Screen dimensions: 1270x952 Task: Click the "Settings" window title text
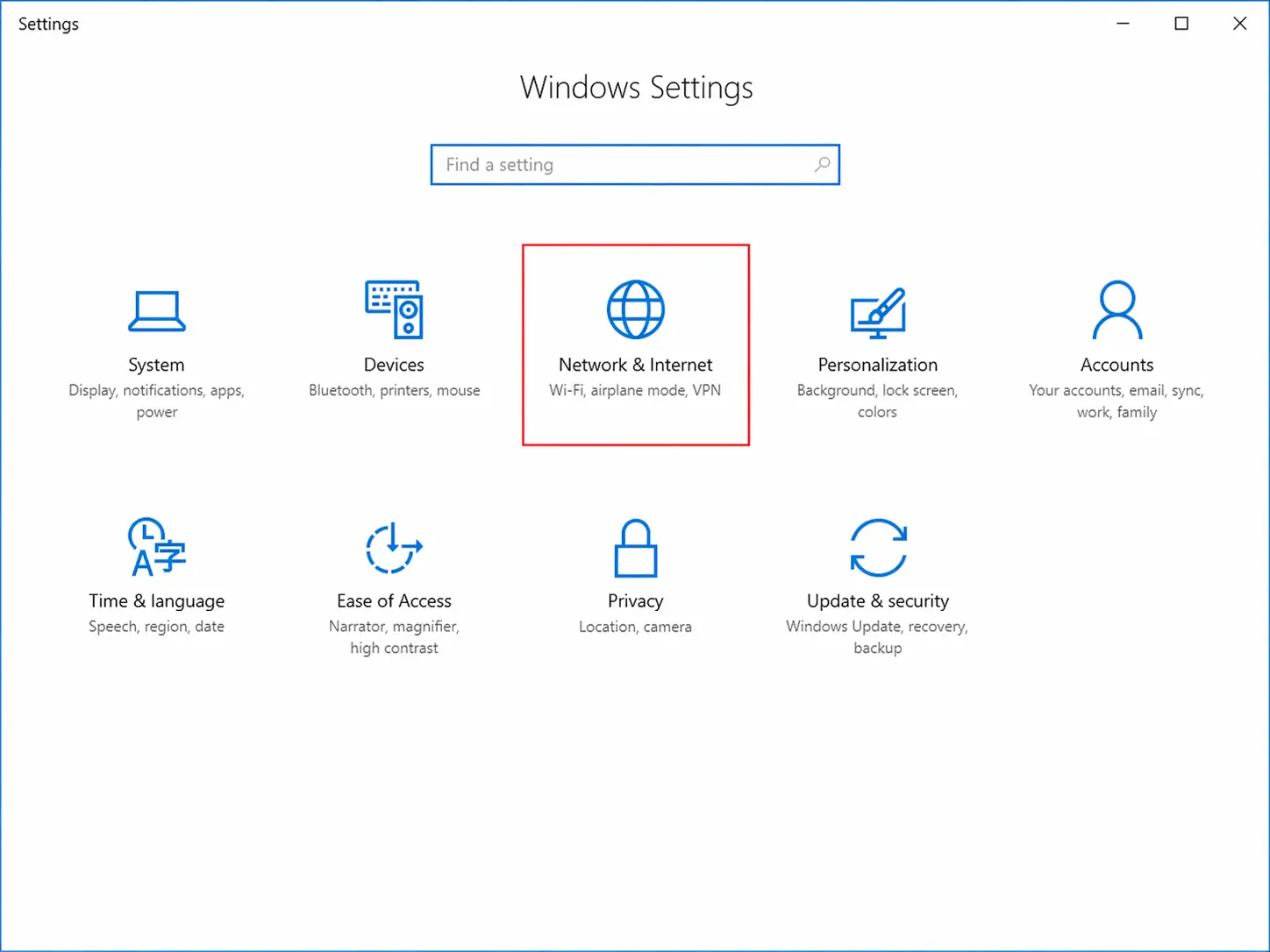[x=48, y=25]
